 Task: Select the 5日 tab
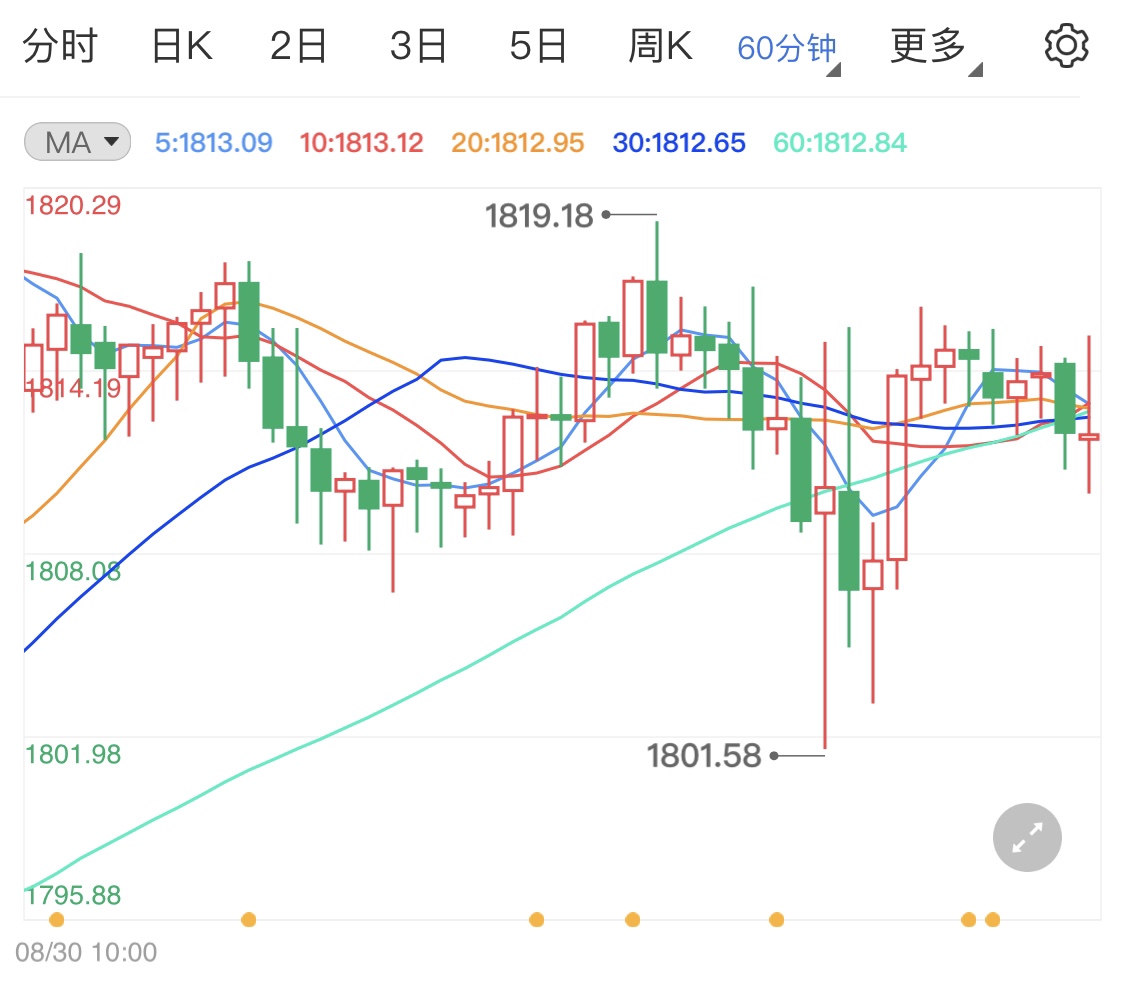point(538,47)
